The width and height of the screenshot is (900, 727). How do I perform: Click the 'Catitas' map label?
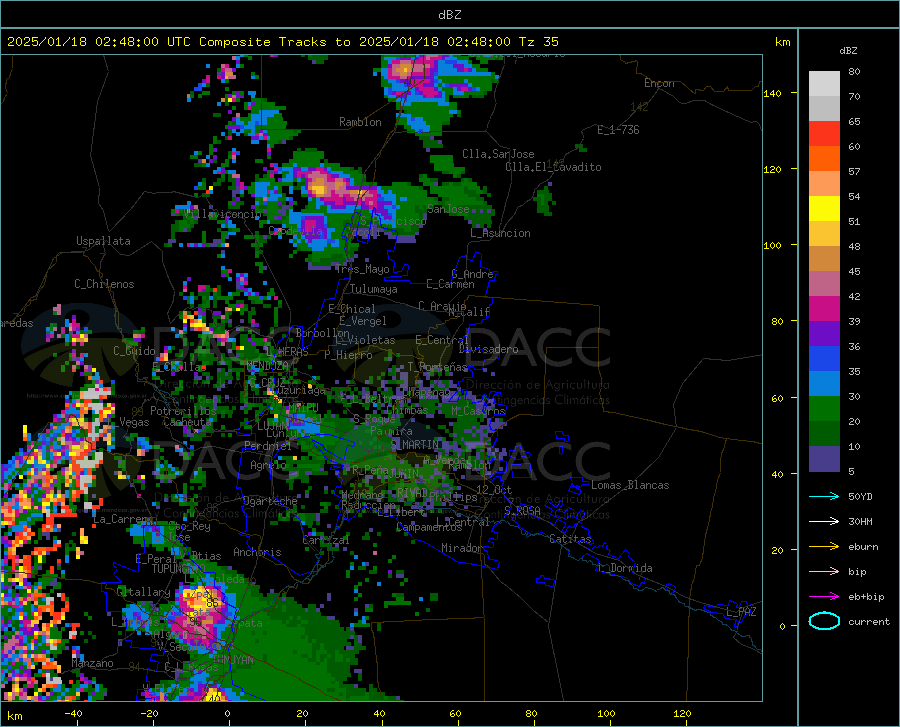point(571,539)
